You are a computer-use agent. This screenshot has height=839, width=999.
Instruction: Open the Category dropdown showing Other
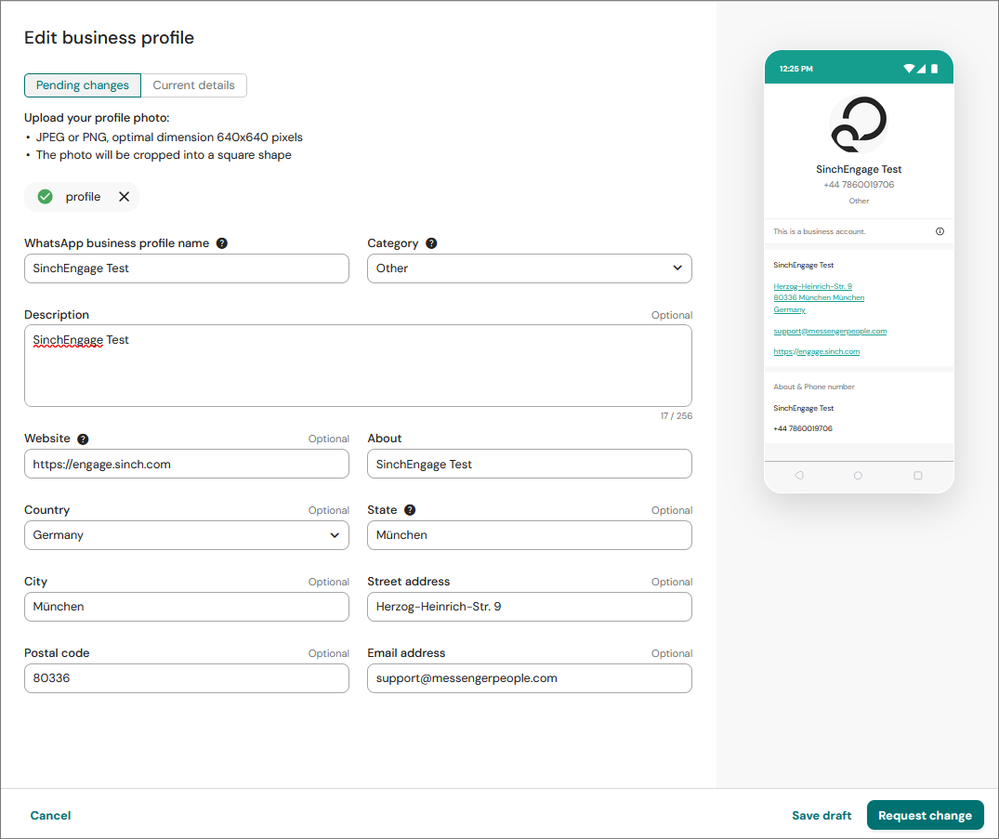[529, 268]
